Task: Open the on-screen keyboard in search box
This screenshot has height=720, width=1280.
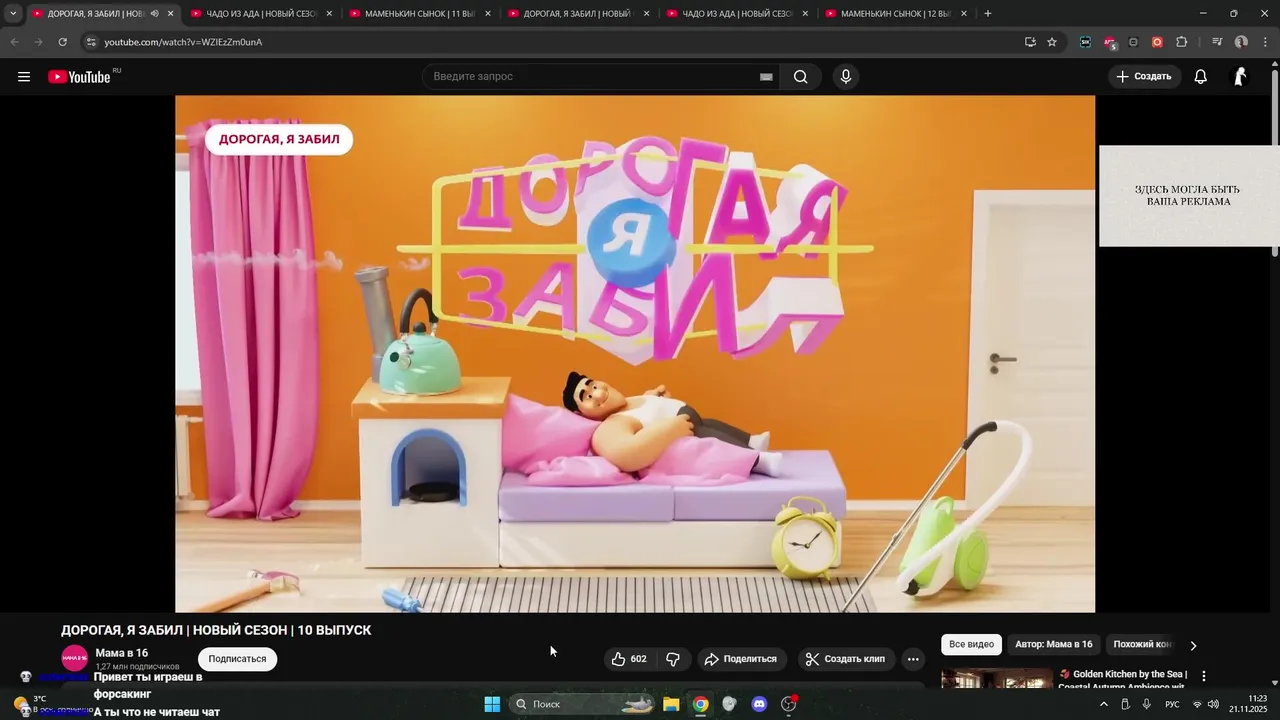Action: (766, 77)
